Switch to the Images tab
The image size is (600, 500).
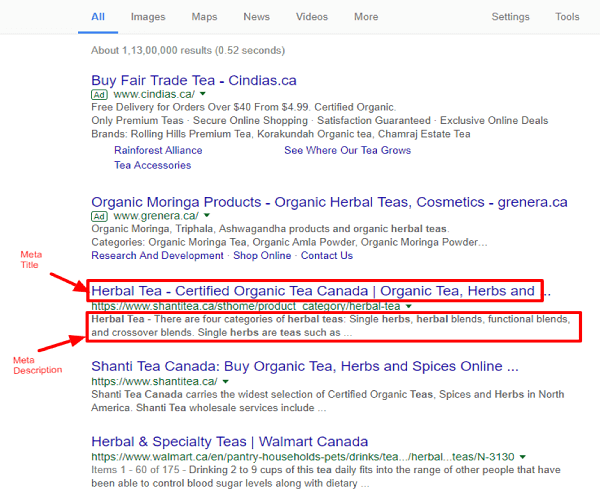pyautogui.click(x=148, y=17)
